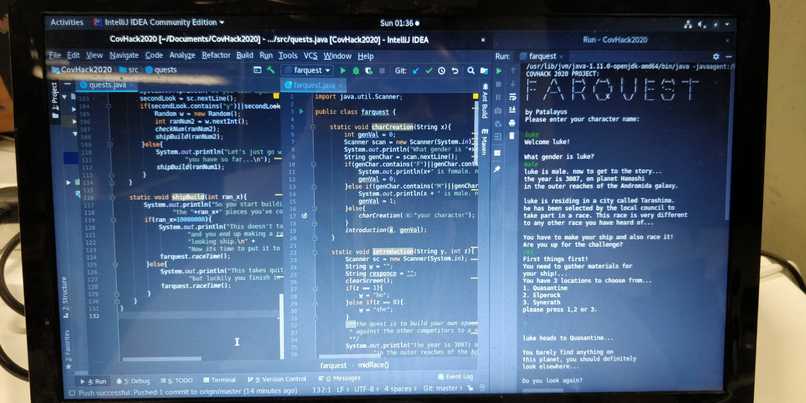Click the scroll-to-end icon in Run panel

(512, 110)
